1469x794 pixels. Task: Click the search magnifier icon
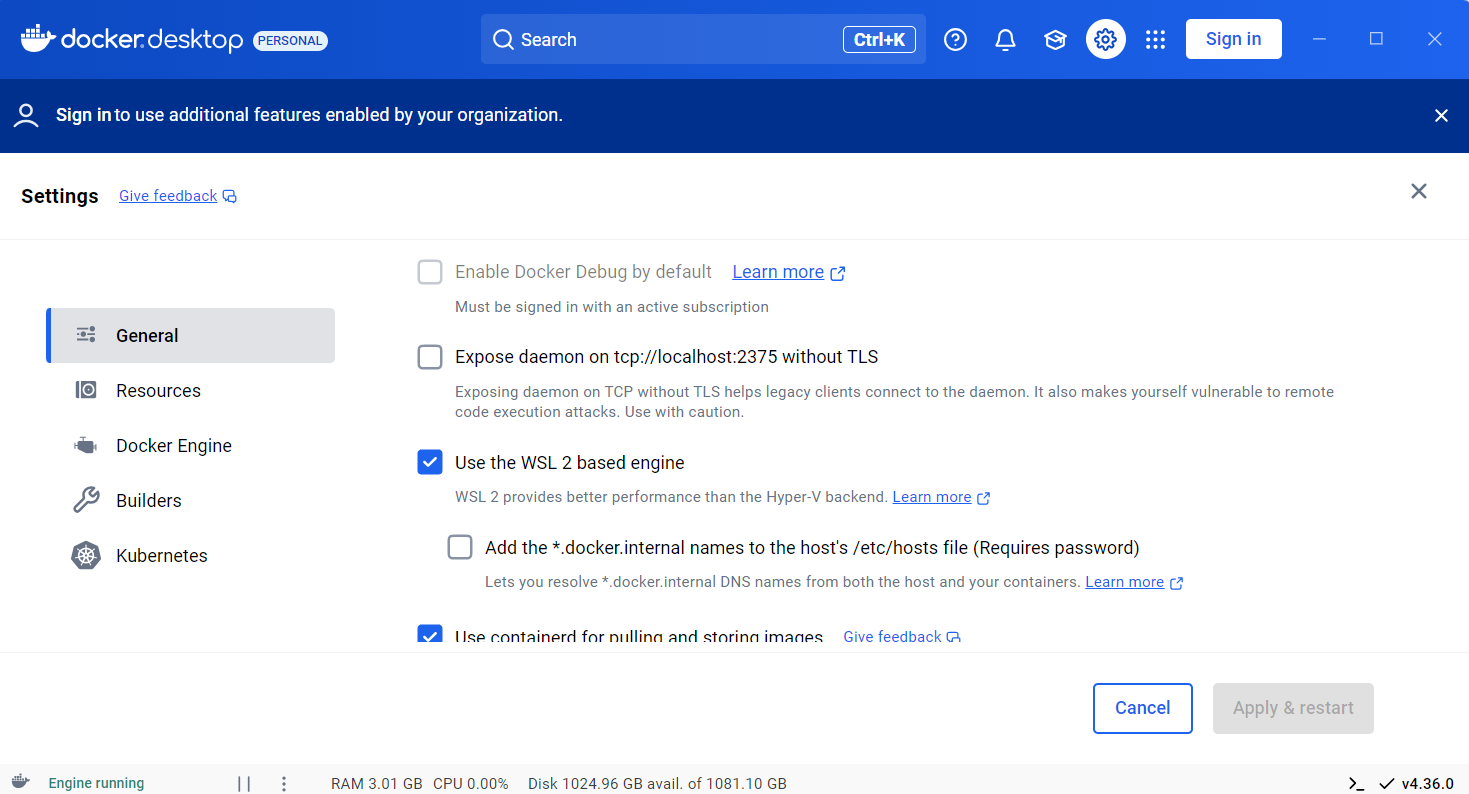[503, 40]
